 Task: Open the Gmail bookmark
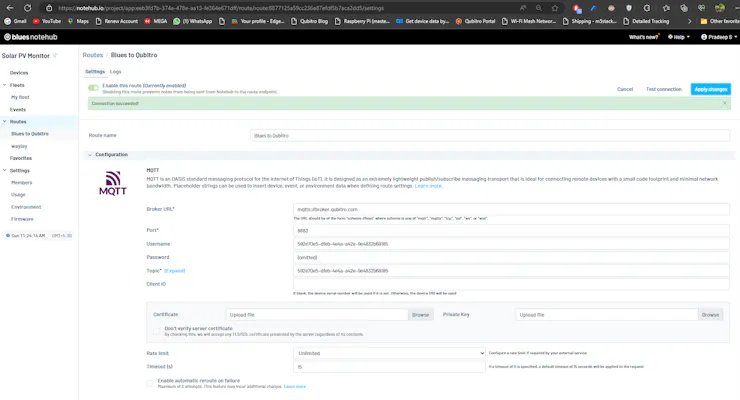[x=15, y=21]
